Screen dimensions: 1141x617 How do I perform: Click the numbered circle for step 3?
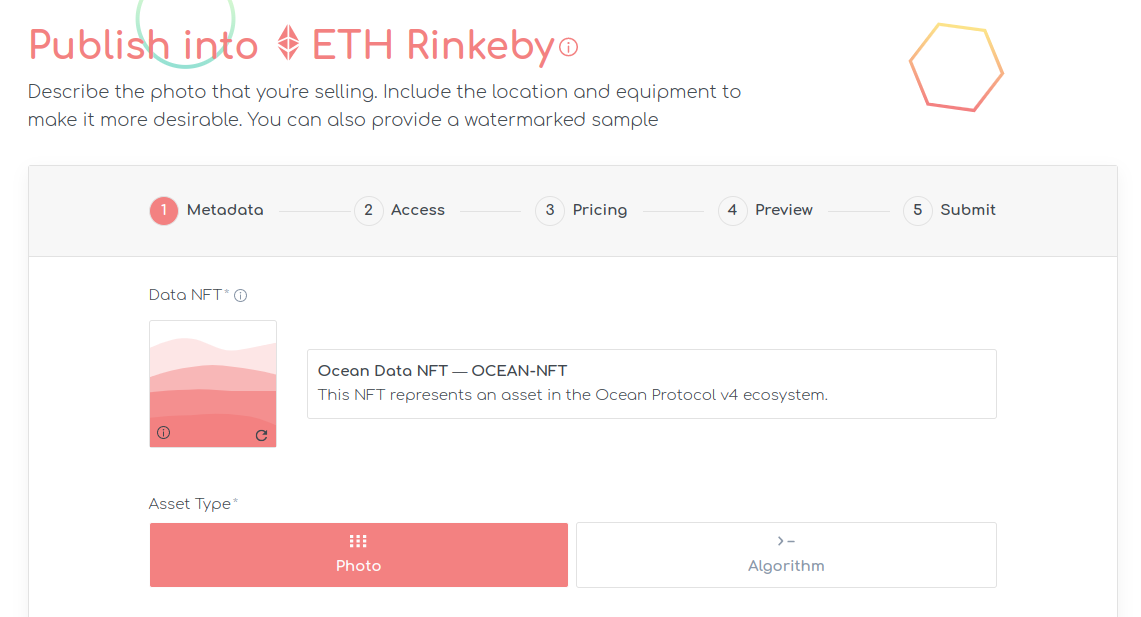(x=550, y=210)
